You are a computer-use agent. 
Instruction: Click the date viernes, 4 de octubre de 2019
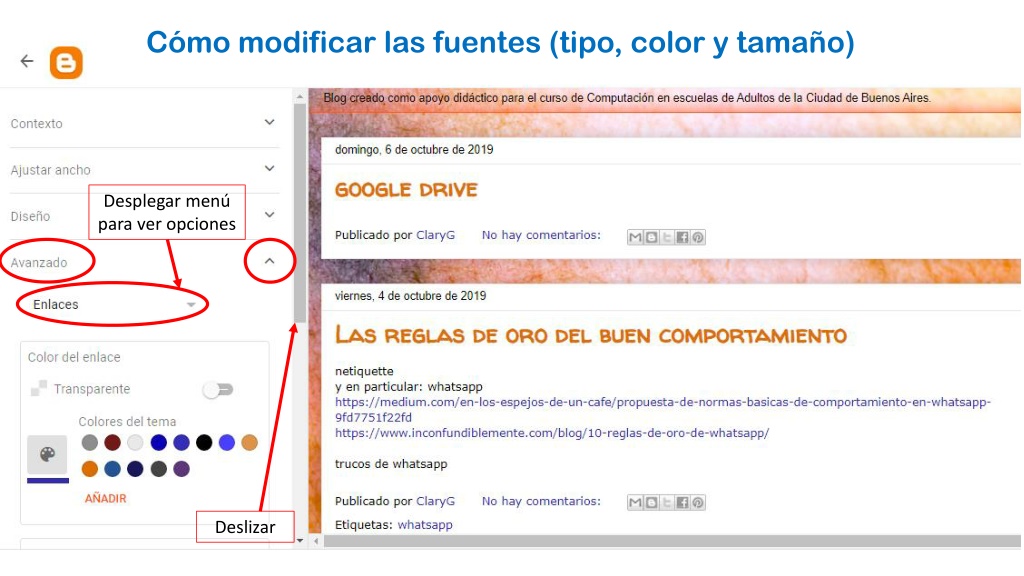[410, 296]
